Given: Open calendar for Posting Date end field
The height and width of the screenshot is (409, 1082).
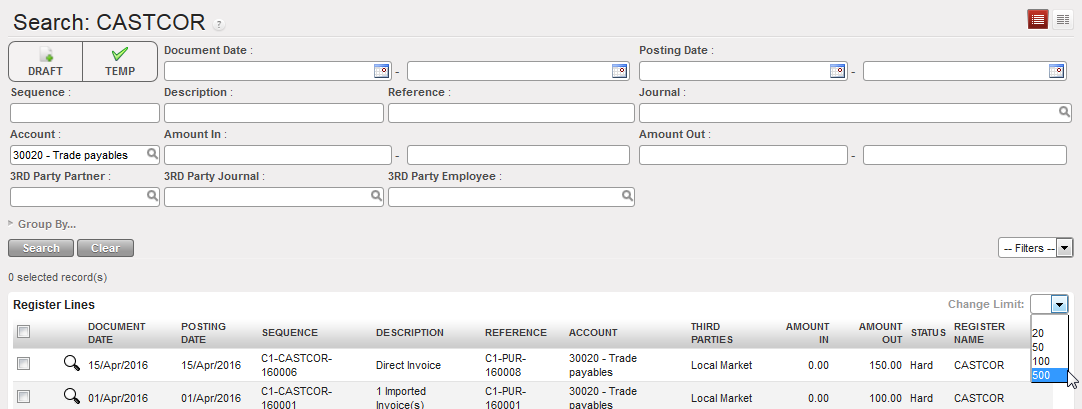Looking at the screenshot, I should click(1056, 71).
